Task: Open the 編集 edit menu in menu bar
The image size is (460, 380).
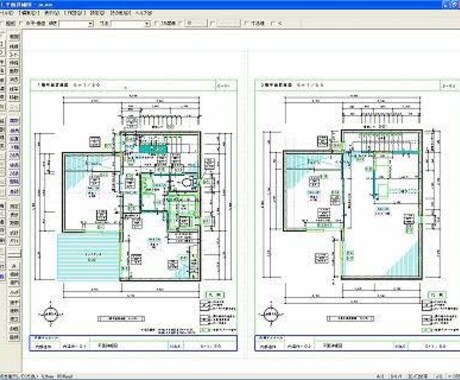Action: tap(29, 13)
